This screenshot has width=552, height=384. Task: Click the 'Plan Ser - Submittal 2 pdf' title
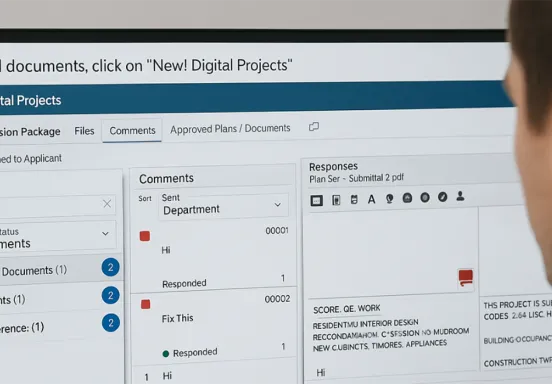[356, 178]
